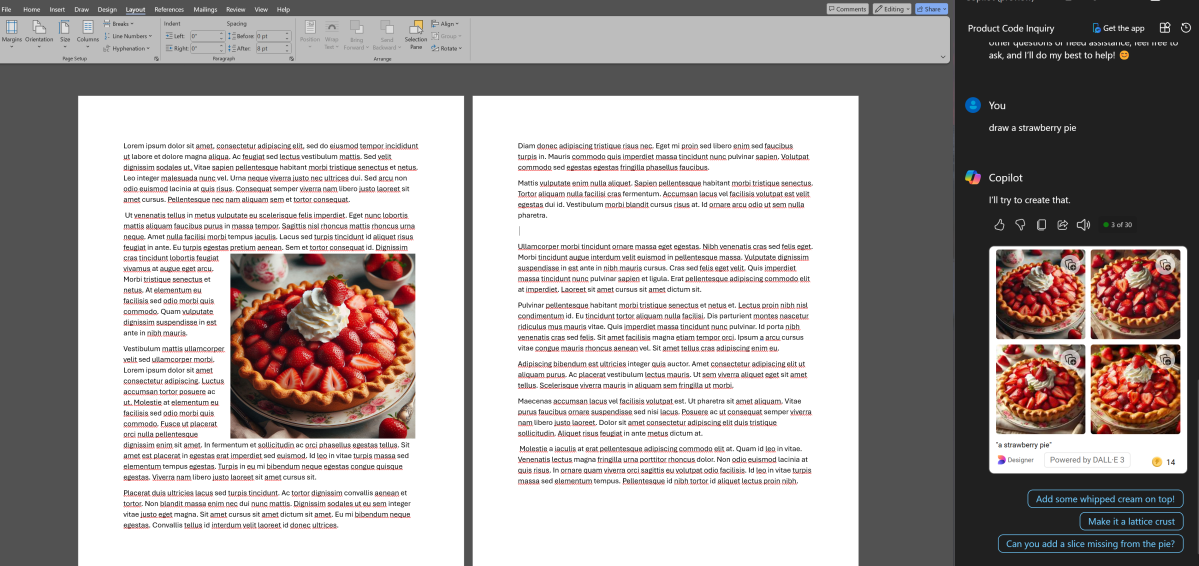The height and width of the screenshot is (566, 1199).
Task: Click the Spacing Before input field
Action: pyautogui.click(x=272, y=36)
